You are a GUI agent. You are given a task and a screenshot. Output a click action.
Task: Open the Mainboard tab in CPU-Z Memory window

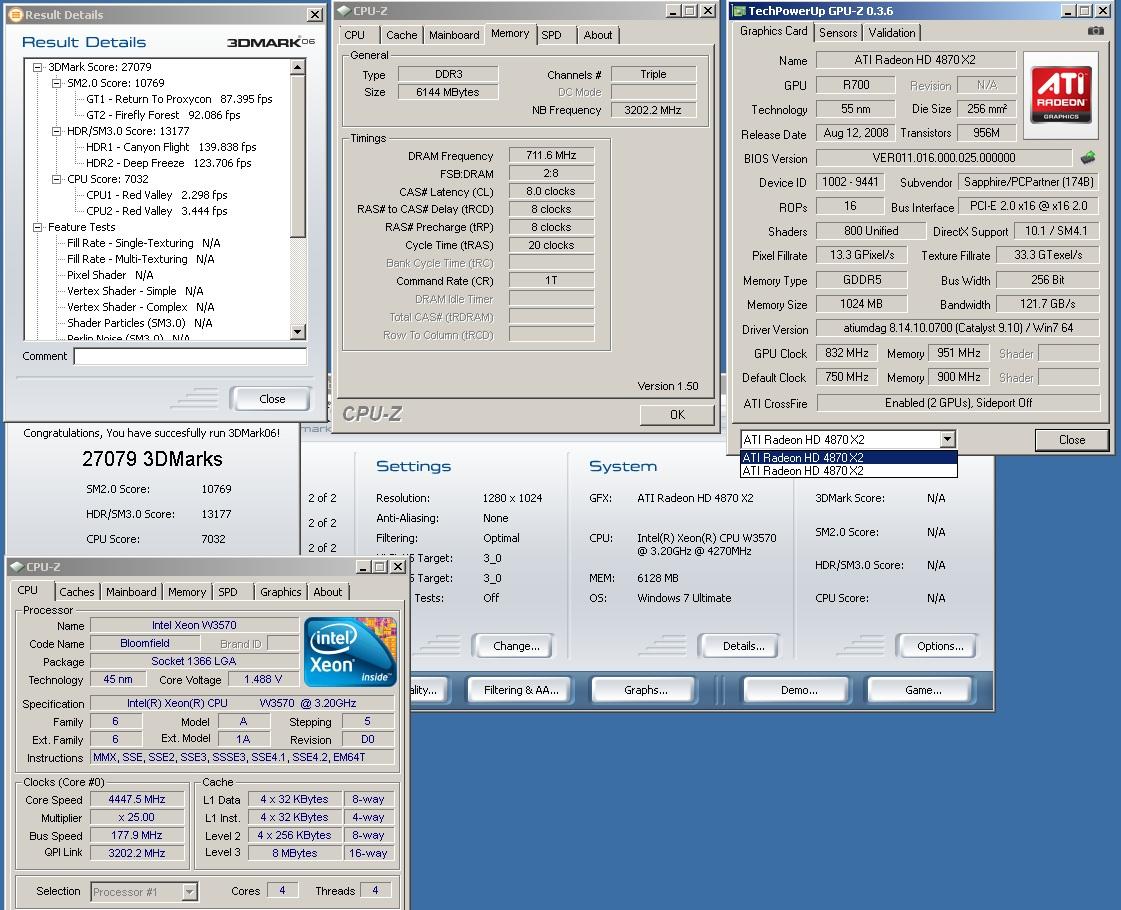coord(454,35)
